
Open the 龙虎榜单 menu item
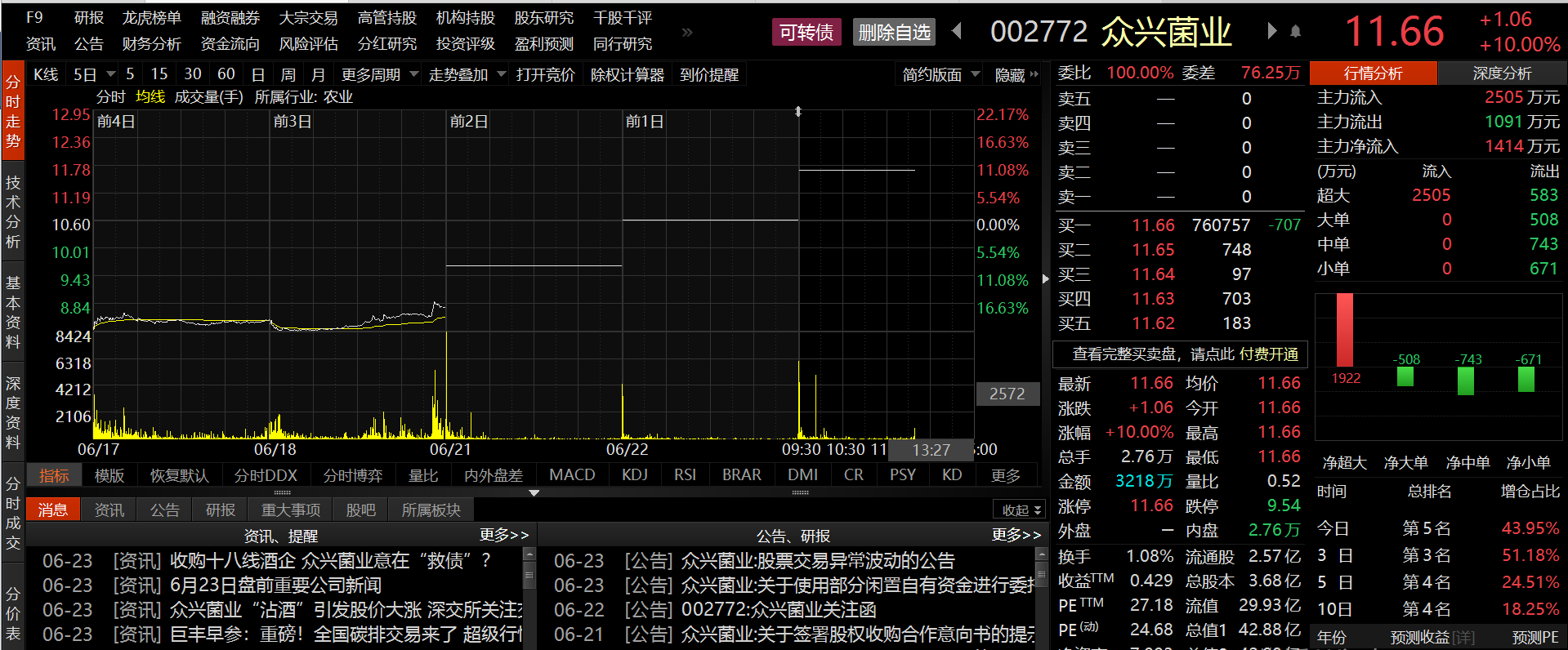click(x=152, y=18)
